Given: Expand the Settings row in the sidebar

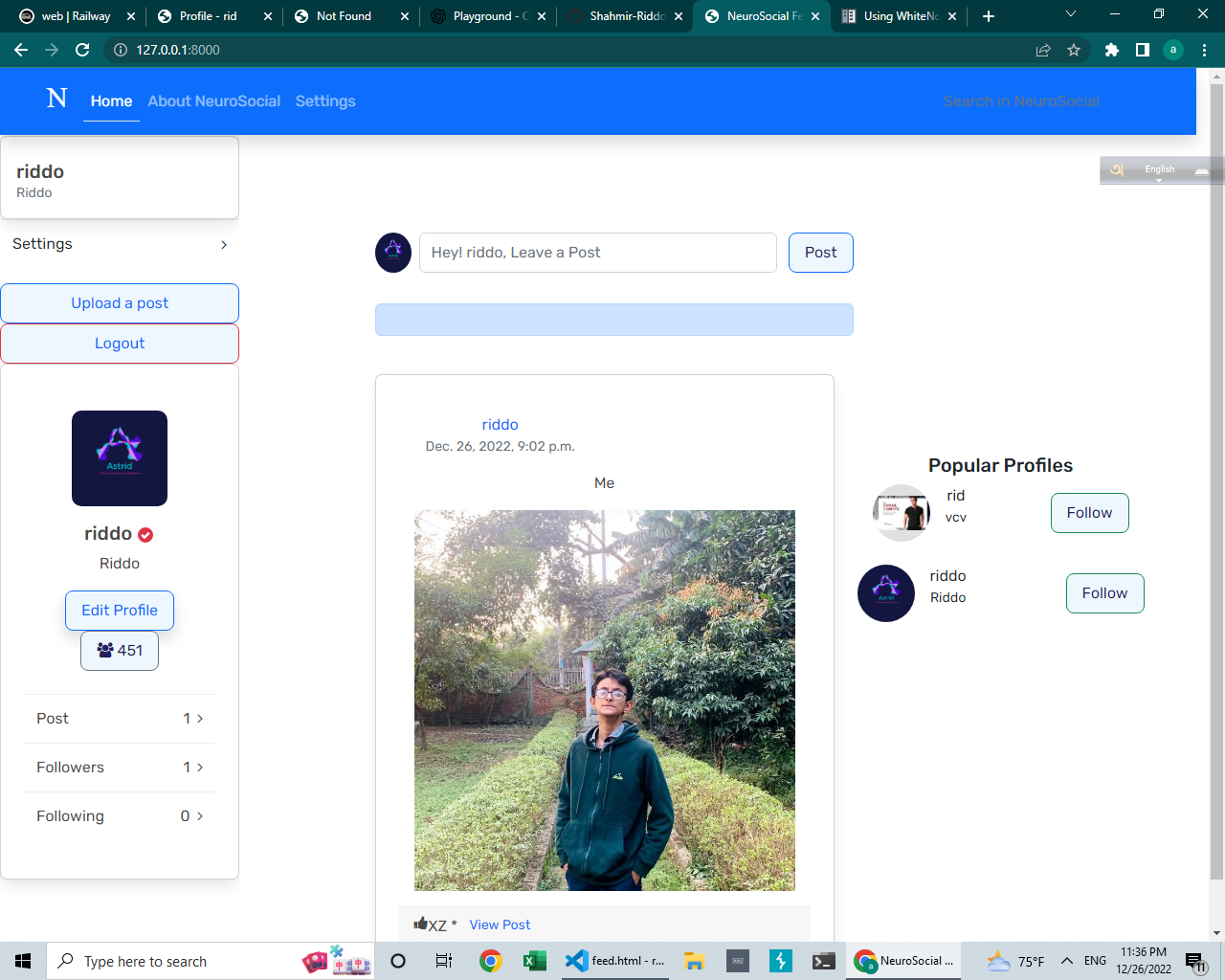Looking at the screenshot, I should coord(120,244).
